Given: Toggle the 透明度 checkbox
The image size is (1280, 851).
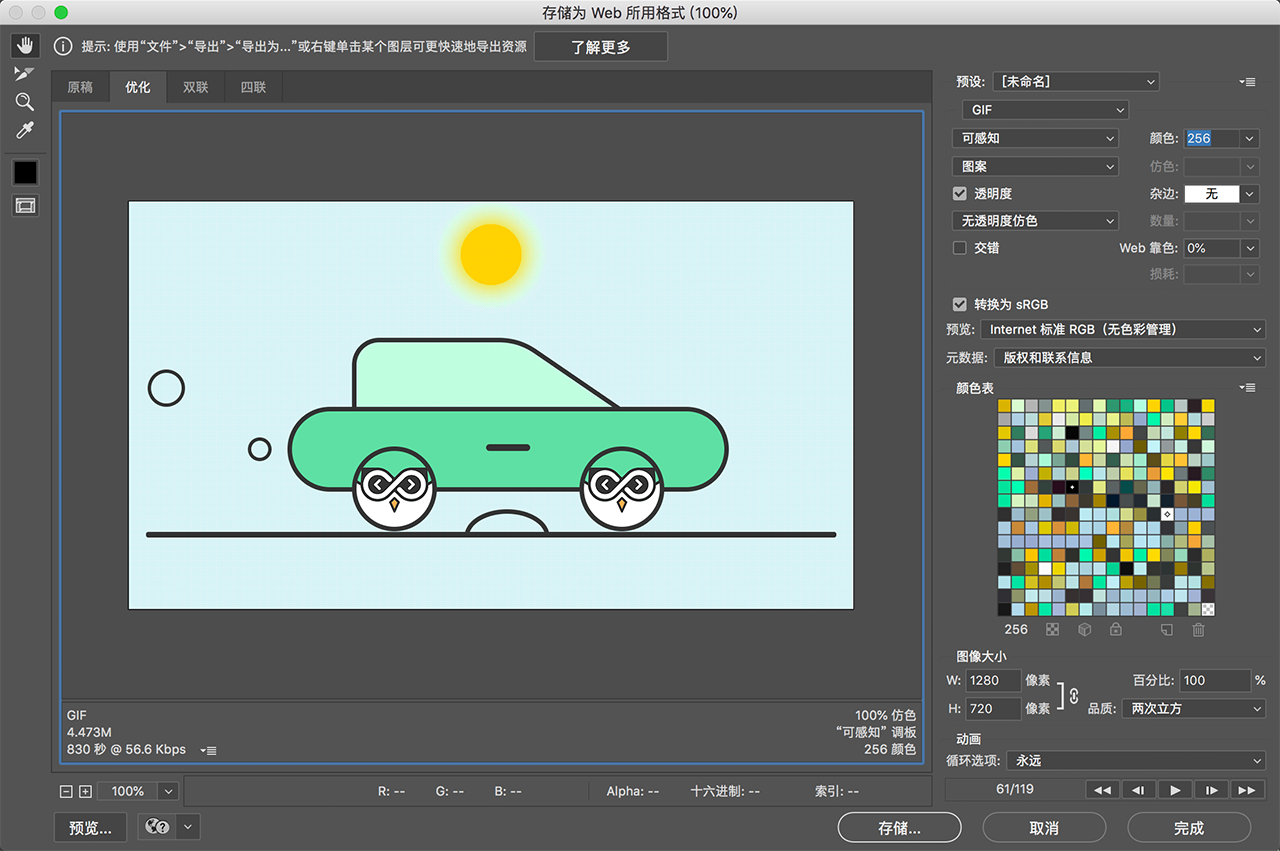Looking at the screenshot, I should tap(960, 194).
